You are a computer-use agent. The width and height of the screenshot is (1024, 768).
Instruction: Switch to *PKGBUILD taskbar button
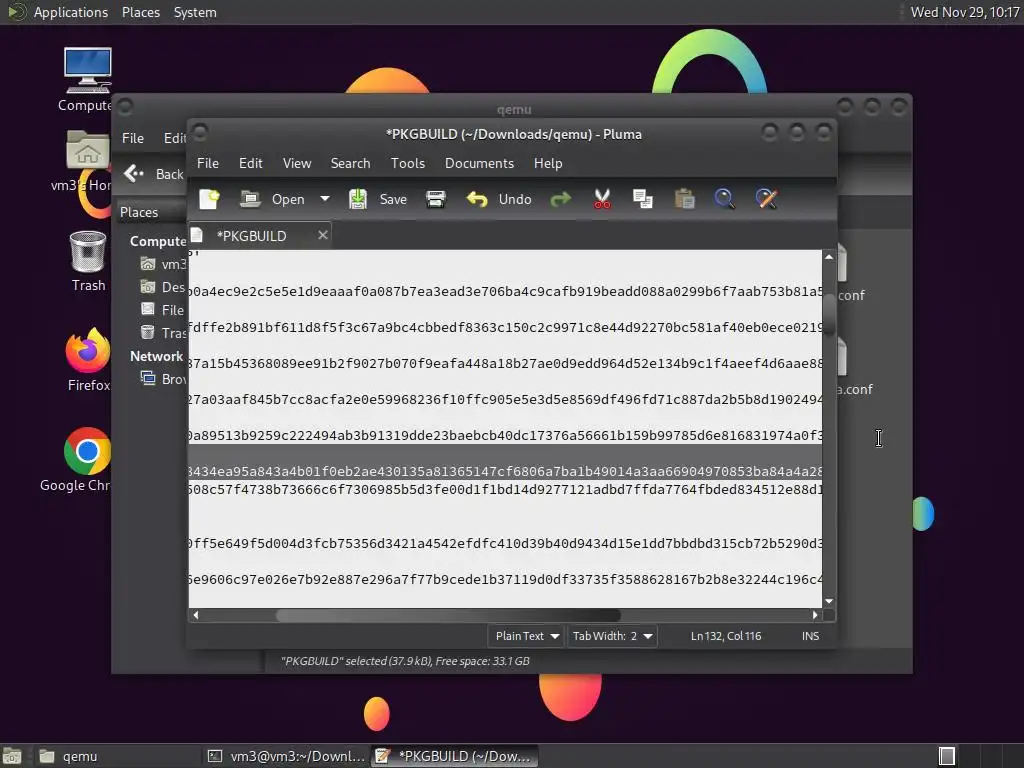pos(455,756)
